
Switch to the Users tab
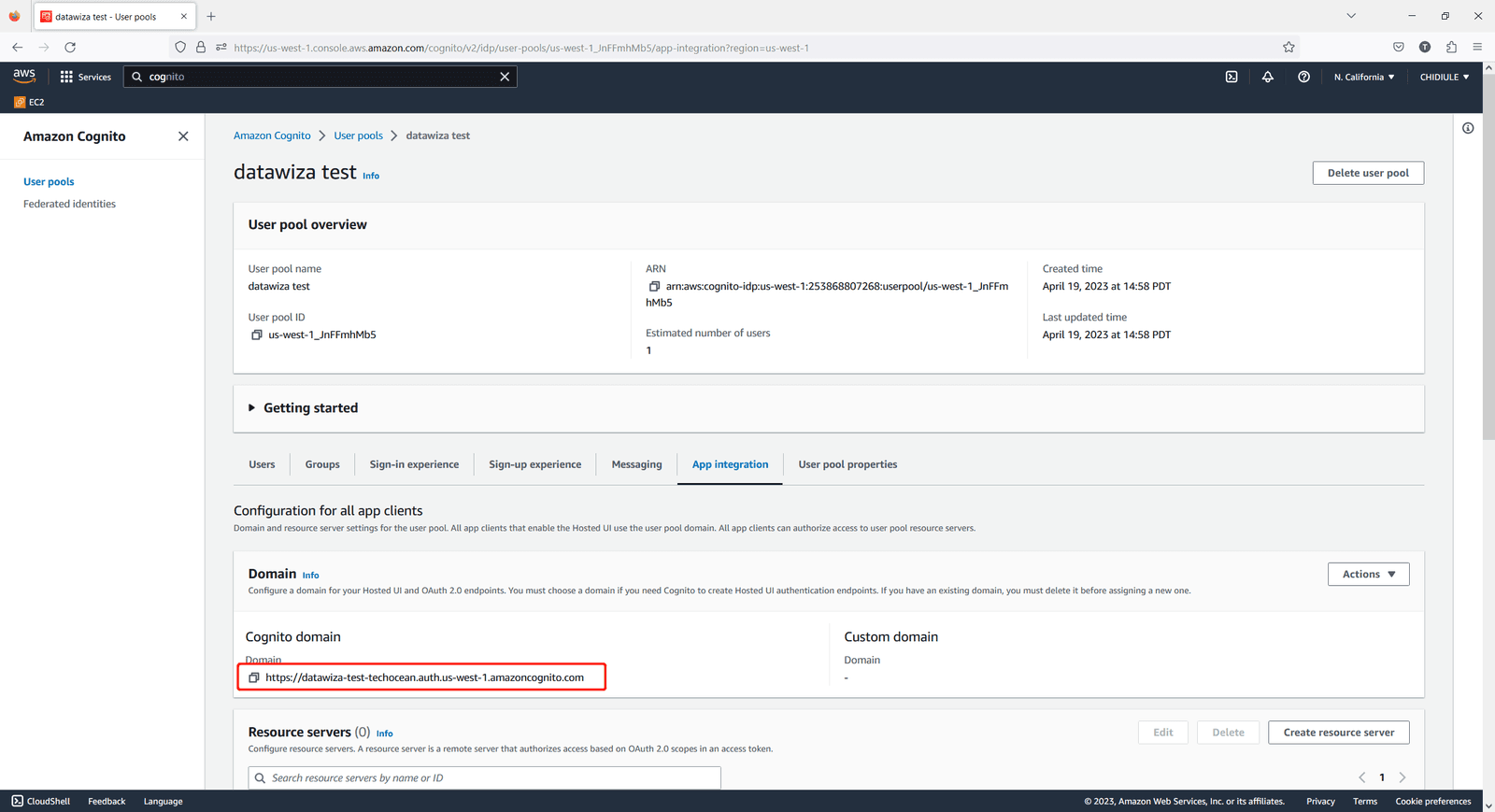click(262, 464)
